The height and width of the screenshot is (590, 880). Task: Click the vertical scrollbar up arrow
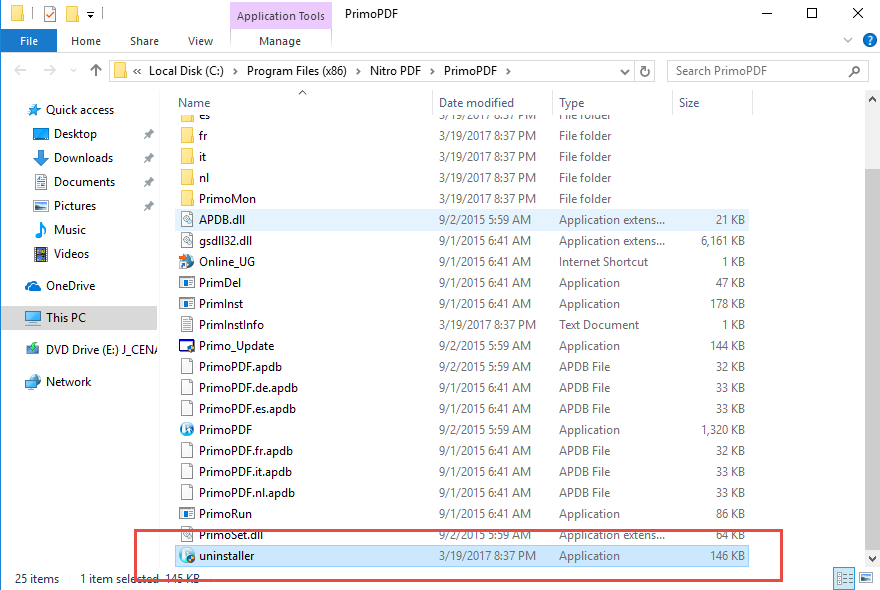tap(872, 99)
